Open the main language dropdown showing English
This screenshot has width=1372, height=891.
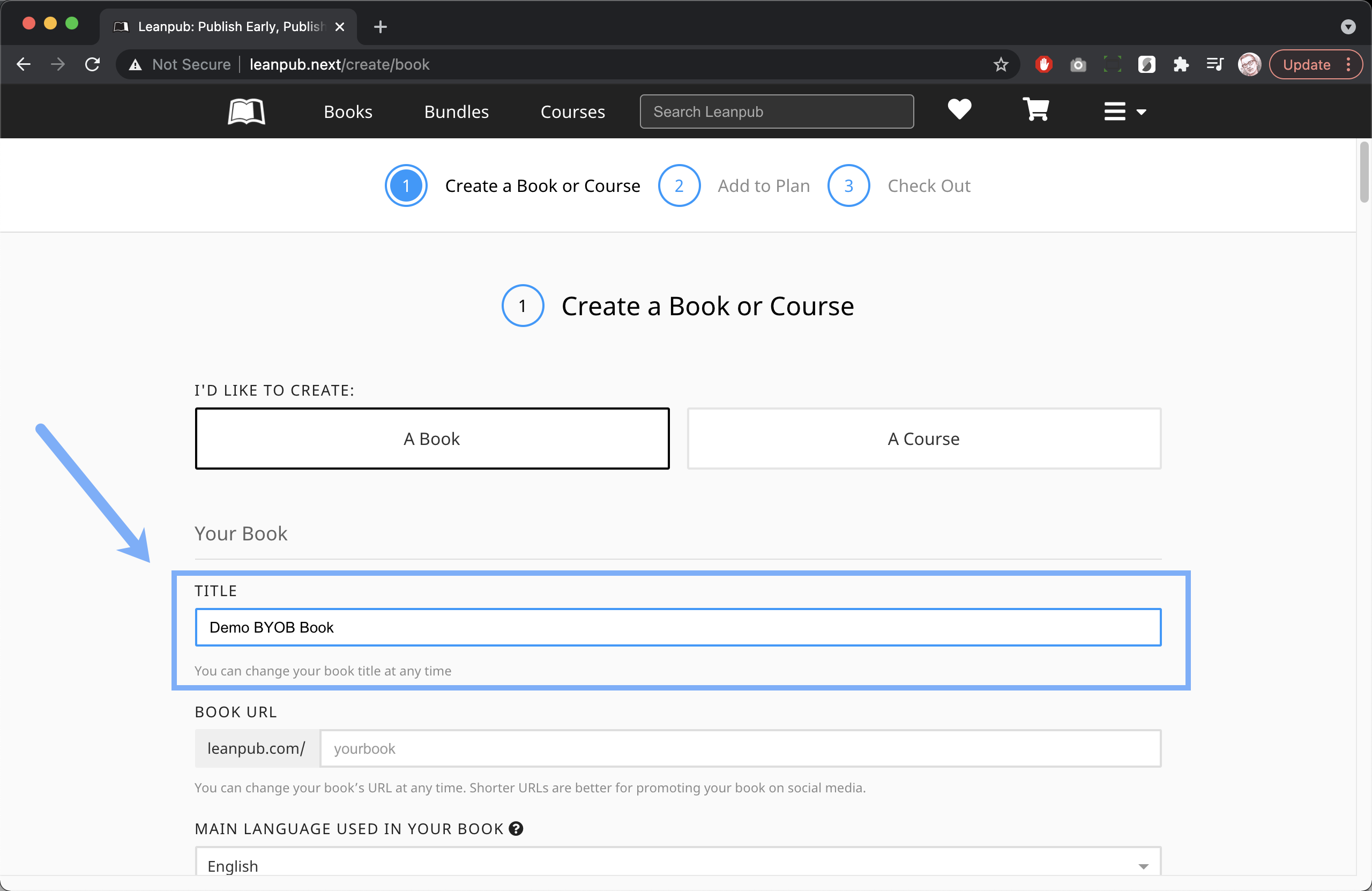click(x=677, y=865)
